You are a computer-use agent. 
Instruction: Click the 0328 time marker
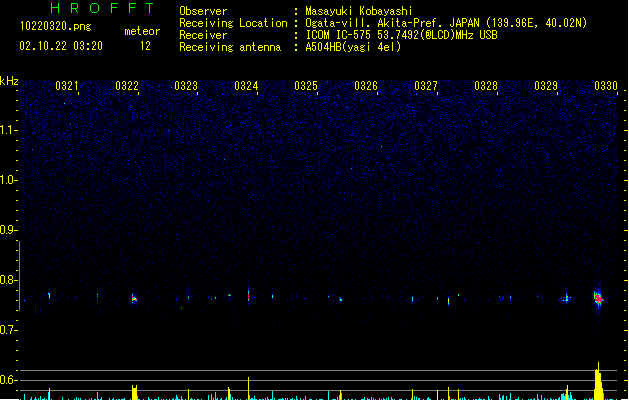click(x=486, y=86)
